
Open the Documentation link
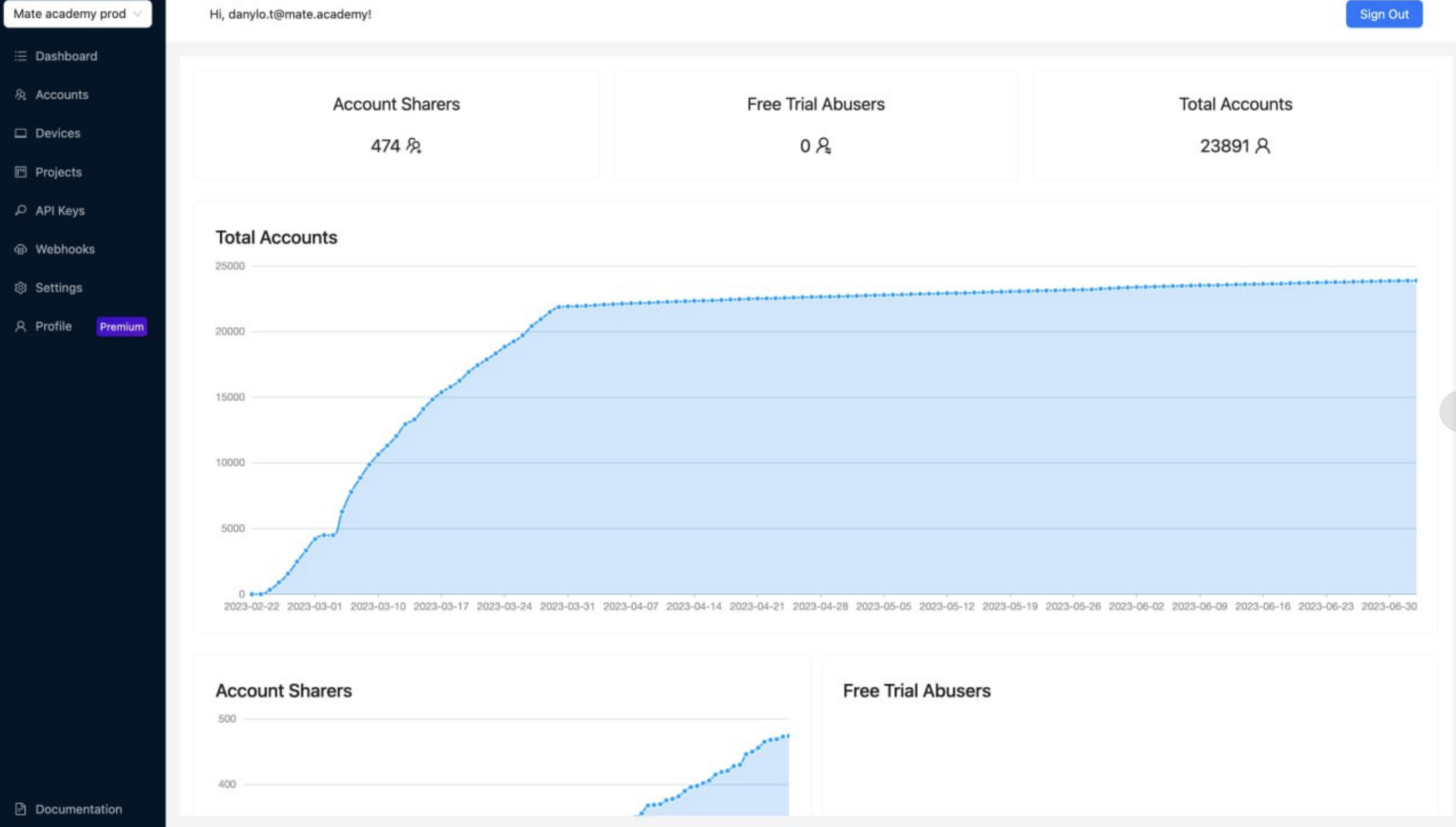coord(78,809)
